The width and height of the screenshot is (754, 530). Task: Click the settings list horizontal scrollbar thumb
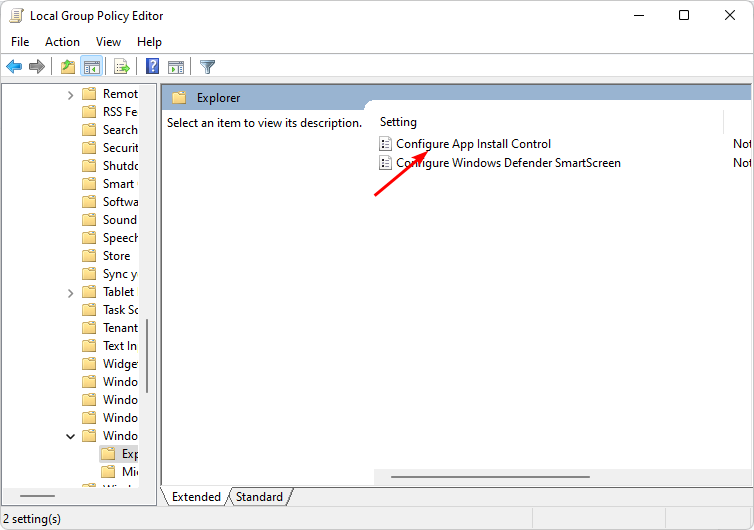490,477
